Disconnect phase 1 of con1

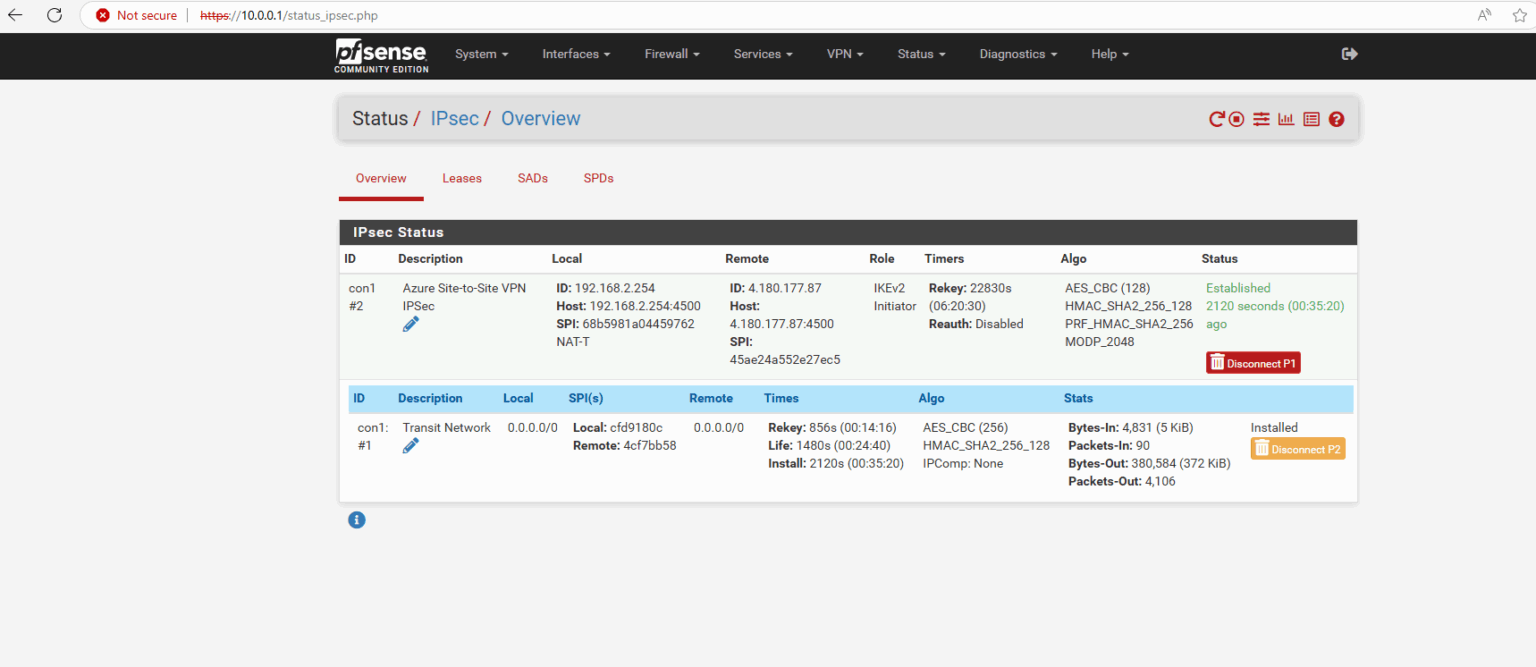[x=1252, y=362]
